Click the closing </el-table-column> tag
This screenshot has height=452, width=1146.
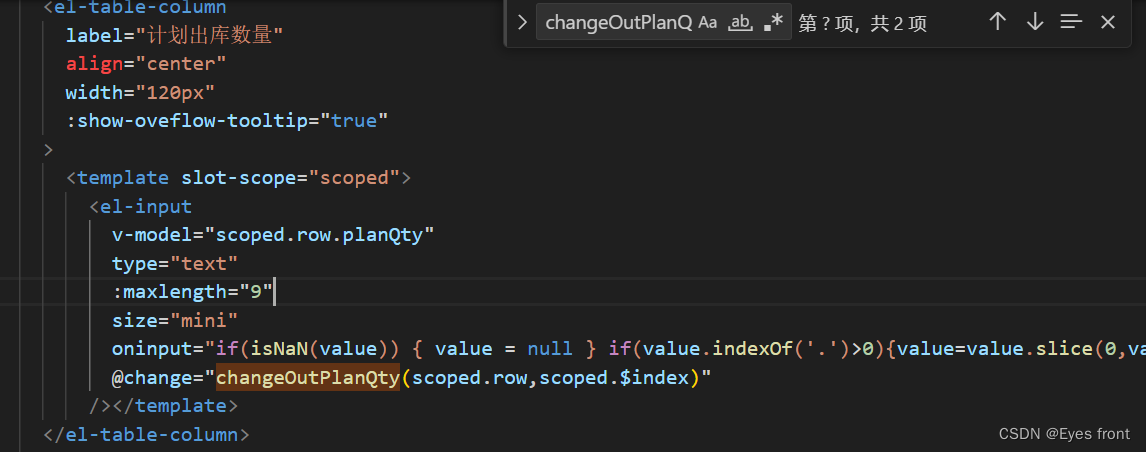coord(146,434)
